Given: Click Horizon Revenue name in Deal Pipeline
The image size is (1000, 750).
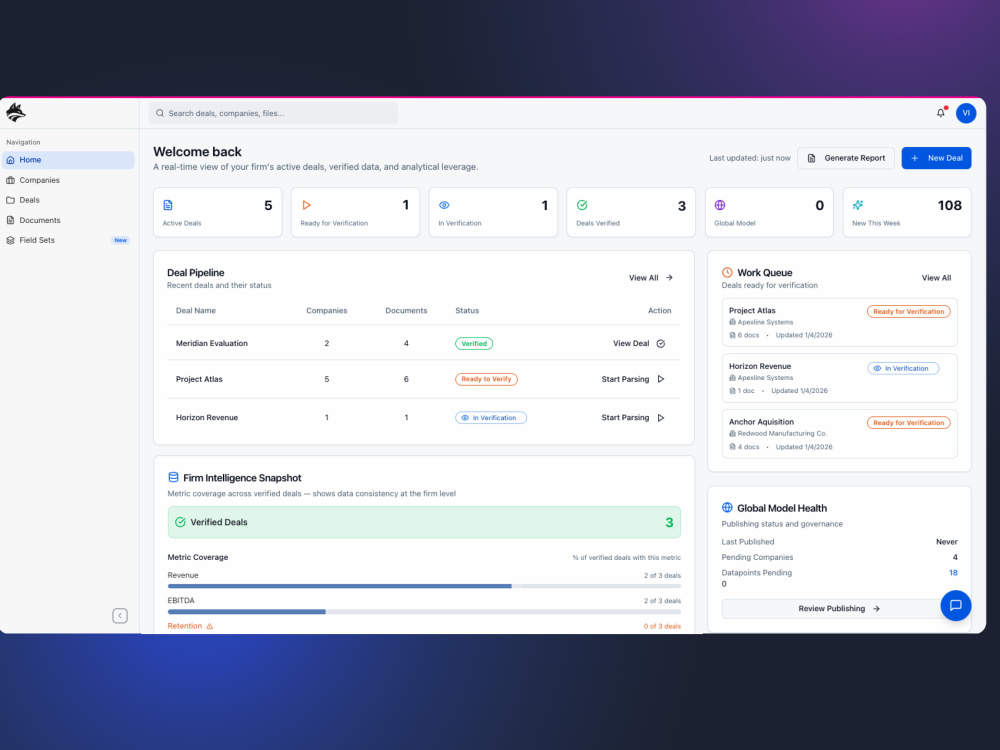Looking at the screenshot, I should click(207, 418).
